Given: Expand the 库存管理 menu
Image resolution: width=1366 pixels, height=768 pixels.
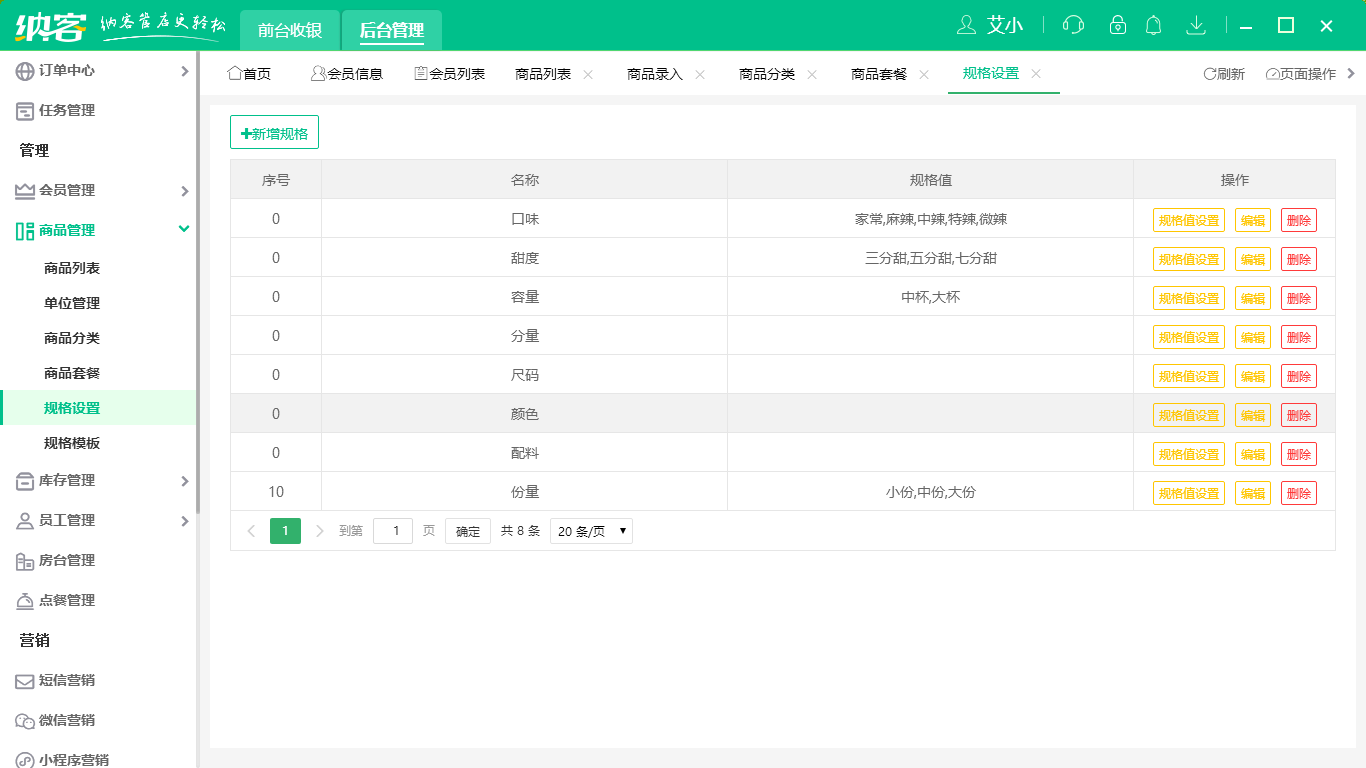Looking at the screenshot, I should (100, 481).
